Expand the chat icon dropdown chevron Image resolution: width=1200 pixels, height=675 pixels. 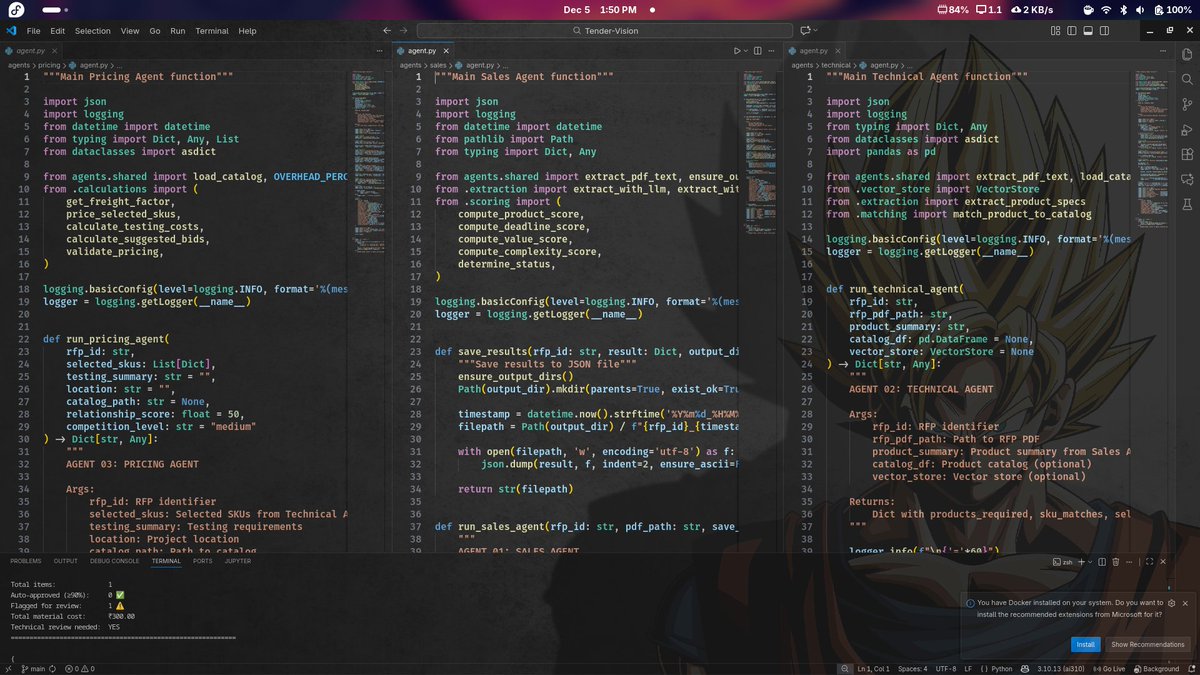817,31
